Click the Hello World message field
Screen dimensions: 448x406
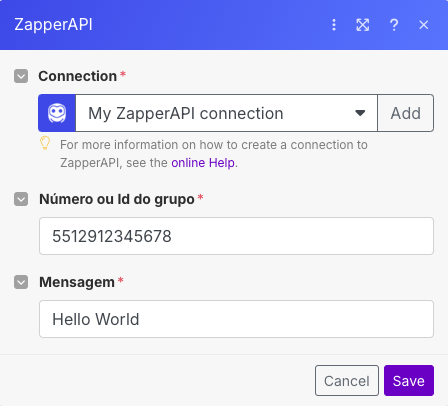[236, 319]
